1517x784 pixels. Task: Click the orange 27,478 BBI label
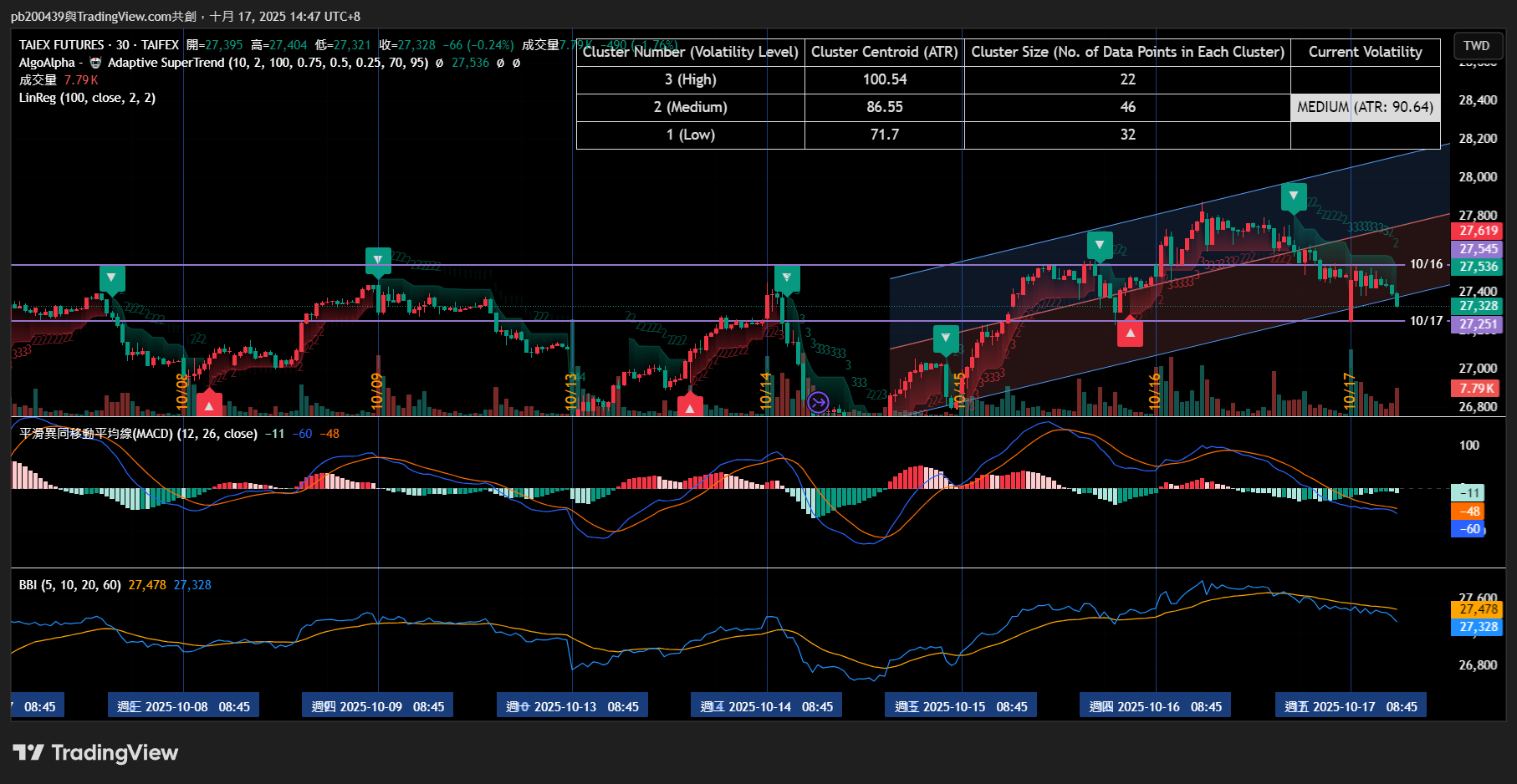pyautogui.click(x=1479, y=609)
